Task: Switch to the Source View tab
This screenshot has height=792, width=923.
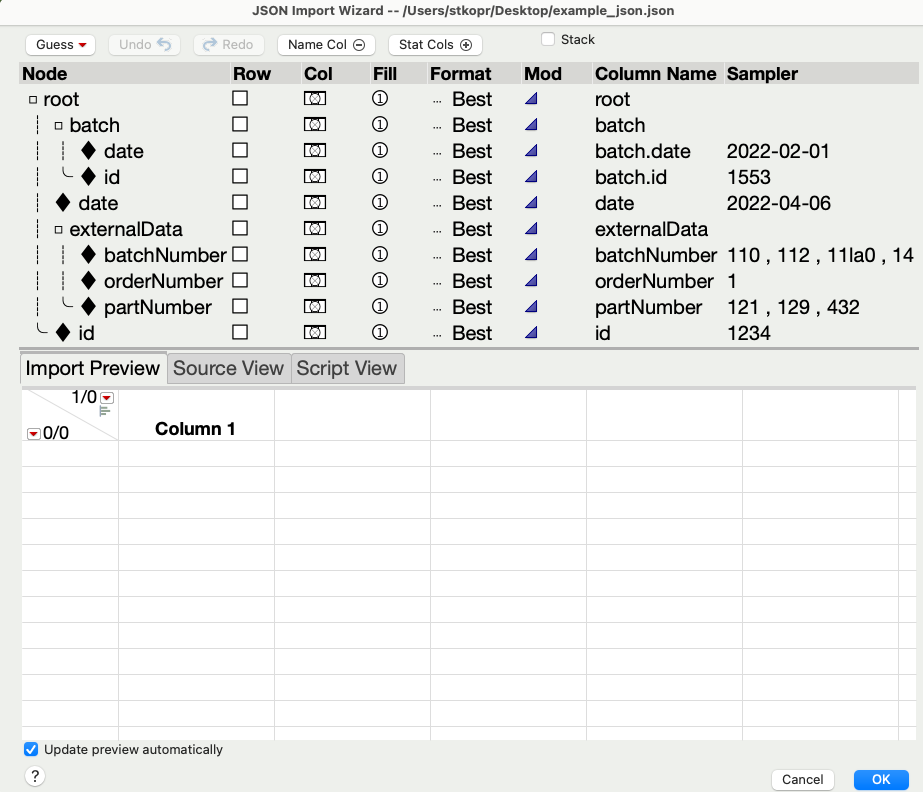Action: [228, 368]
